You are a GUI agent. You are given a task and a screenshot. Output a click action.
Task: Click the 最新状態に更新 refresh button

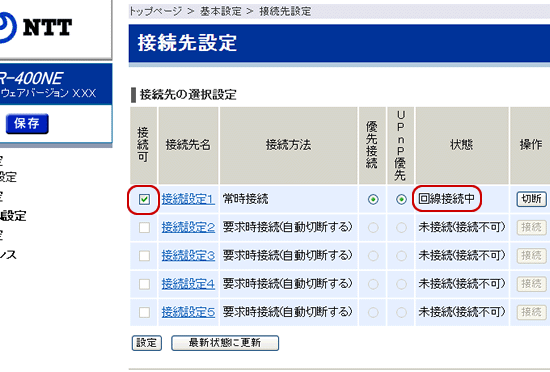click(x=225, y=343)
